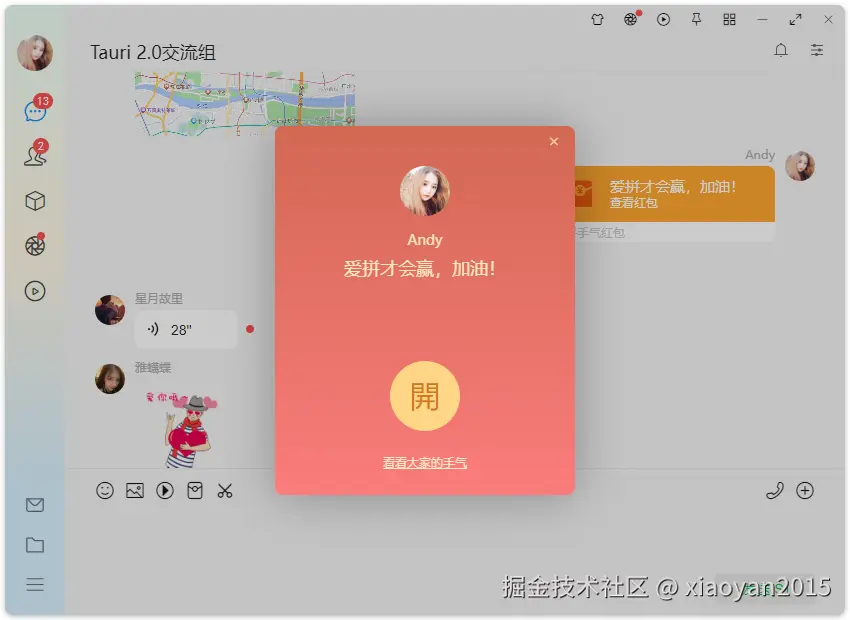Screen dimensions: 850x620
Task: Open the video player icon in the titlebar
Action: click(663, 19)
